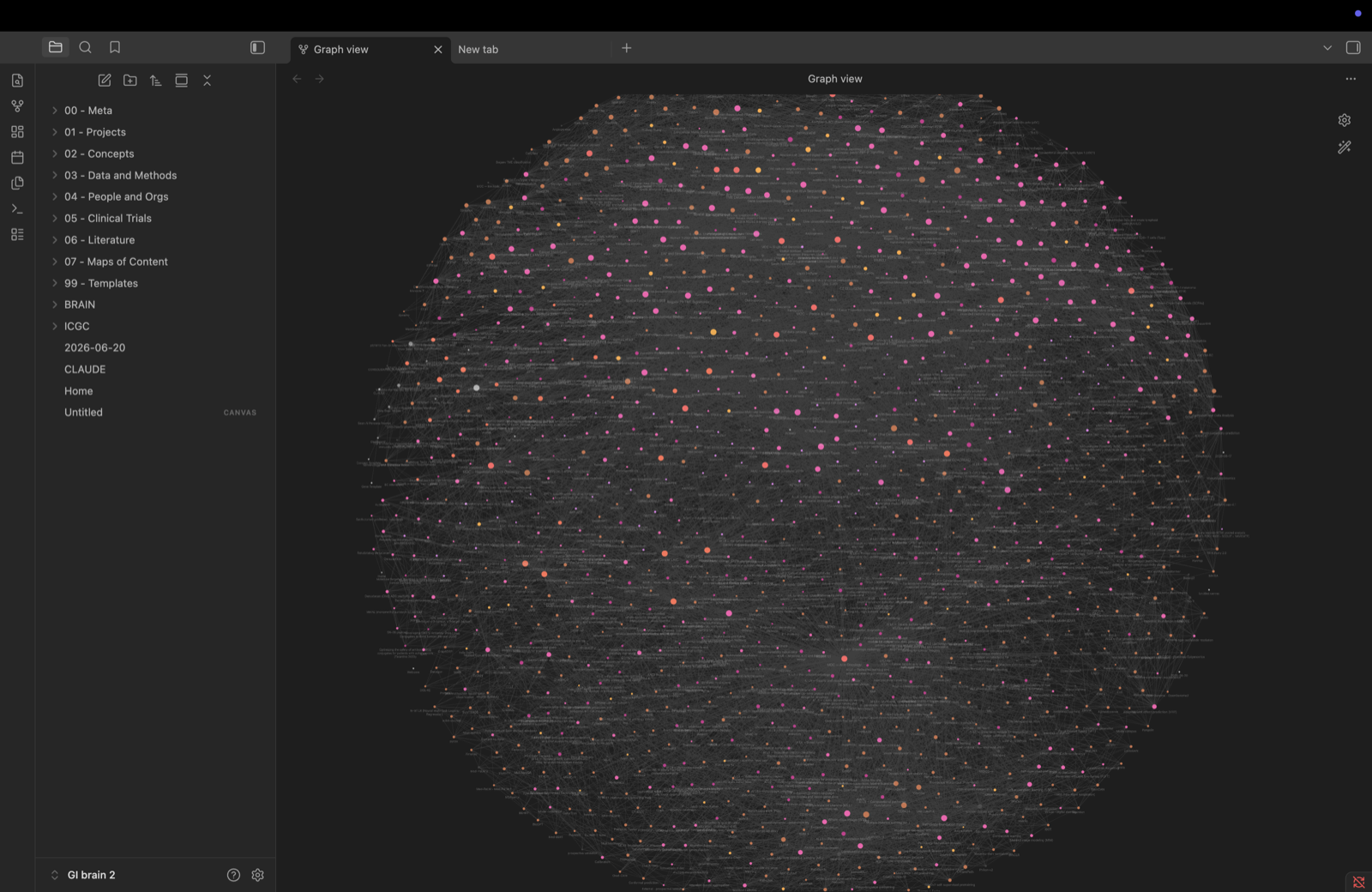This screenshot has width=1372, height=892.
Task: Switch to the New tab
Action: [478, 50]
